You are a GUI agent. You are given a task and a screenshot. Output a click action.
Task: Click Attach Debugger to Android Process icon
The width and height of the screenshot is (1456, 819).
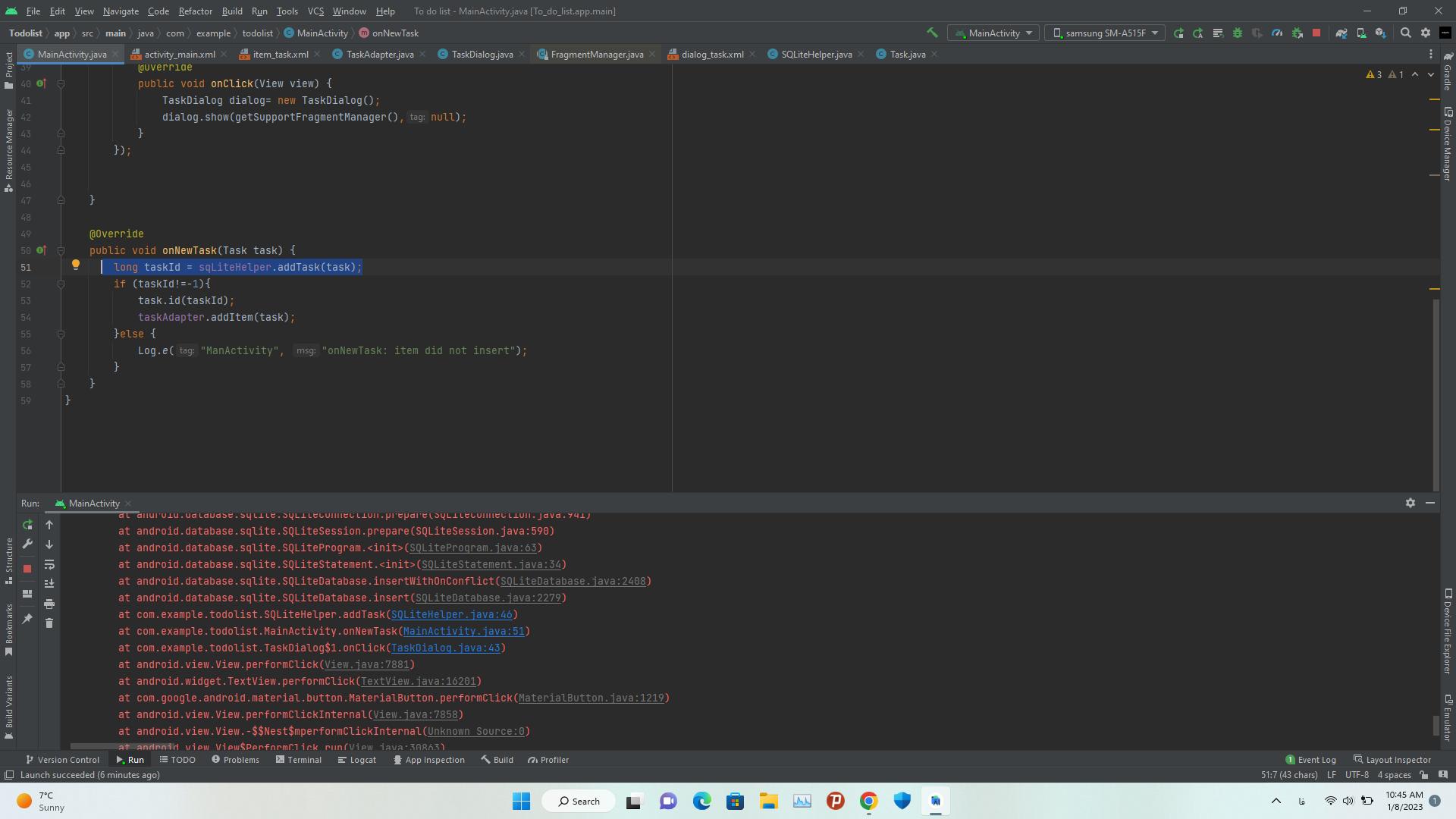1297,33
